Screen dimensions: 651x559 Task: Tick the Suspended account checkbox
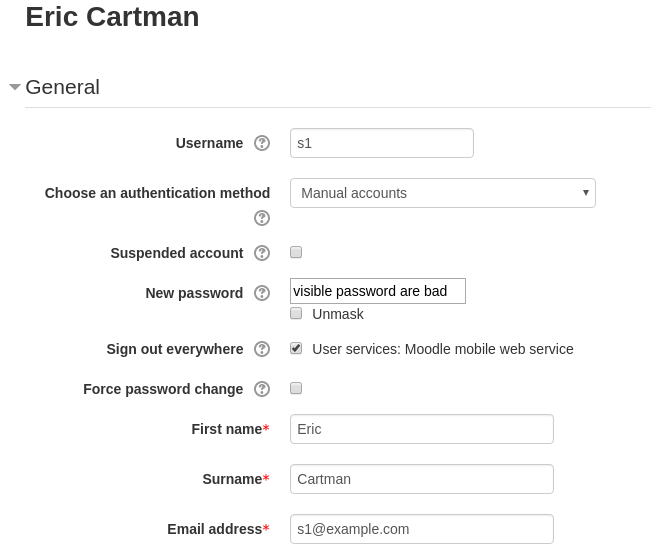pos(296,252)
